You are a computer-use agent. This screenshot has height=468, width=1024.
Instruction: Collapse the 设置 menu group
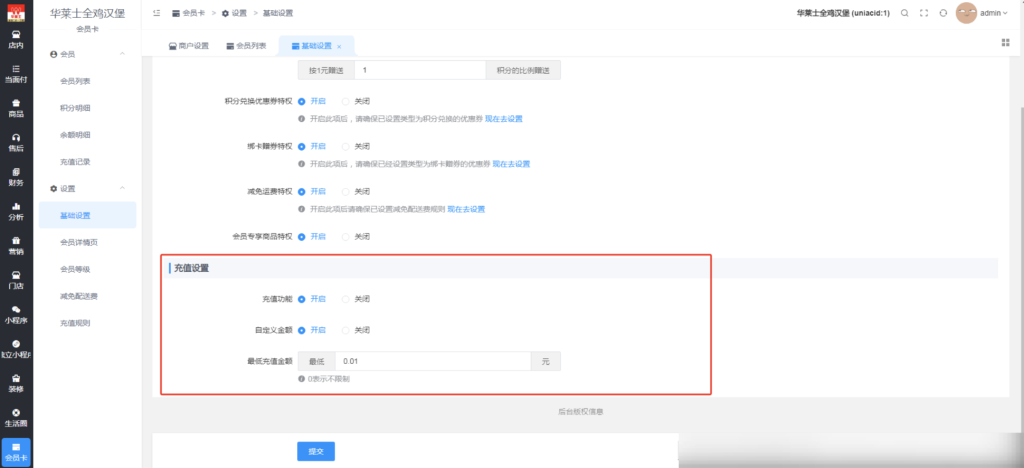121,188
